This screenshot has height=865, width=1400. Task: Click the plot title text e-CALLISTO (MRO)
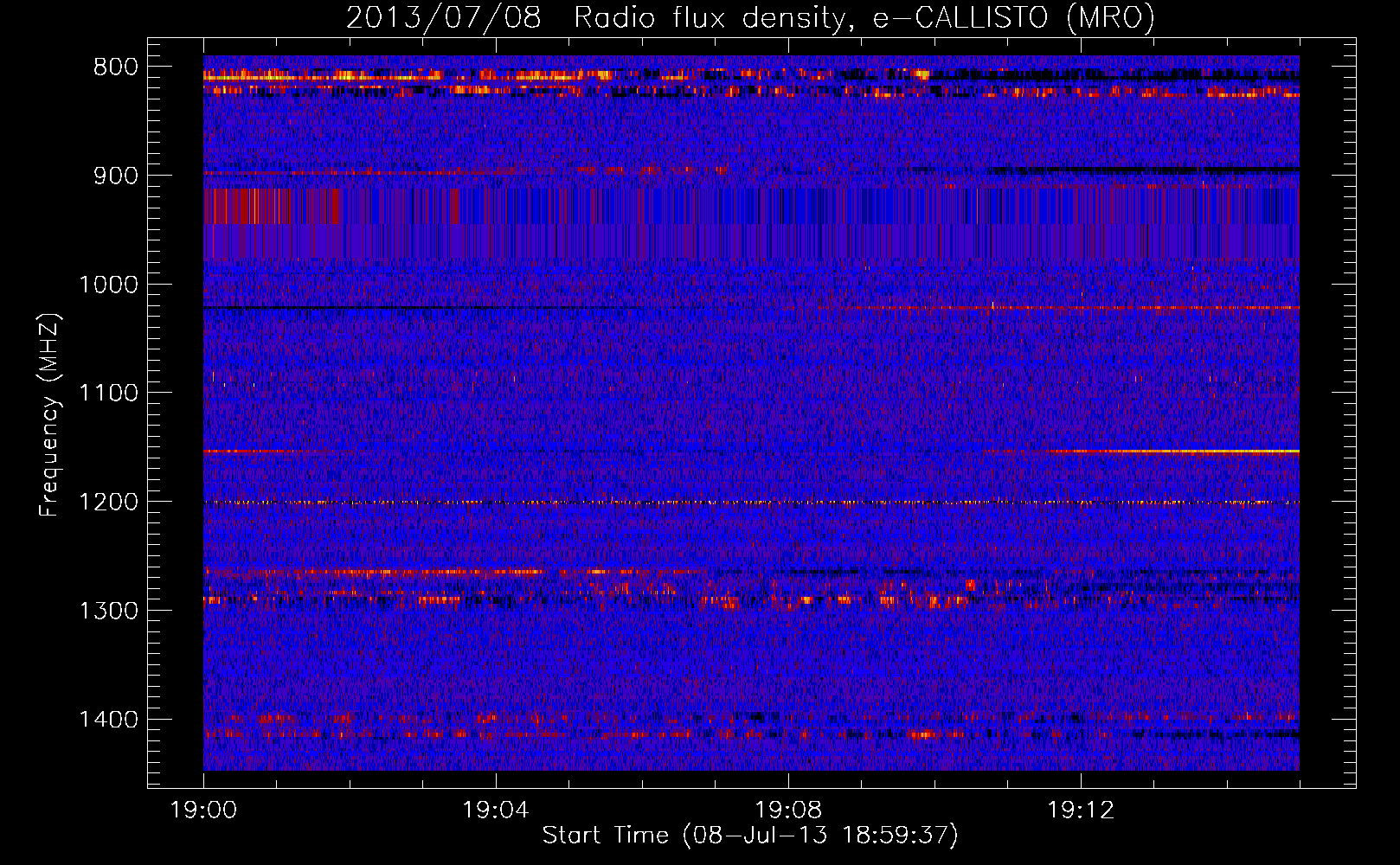(x=1013, y=17)
